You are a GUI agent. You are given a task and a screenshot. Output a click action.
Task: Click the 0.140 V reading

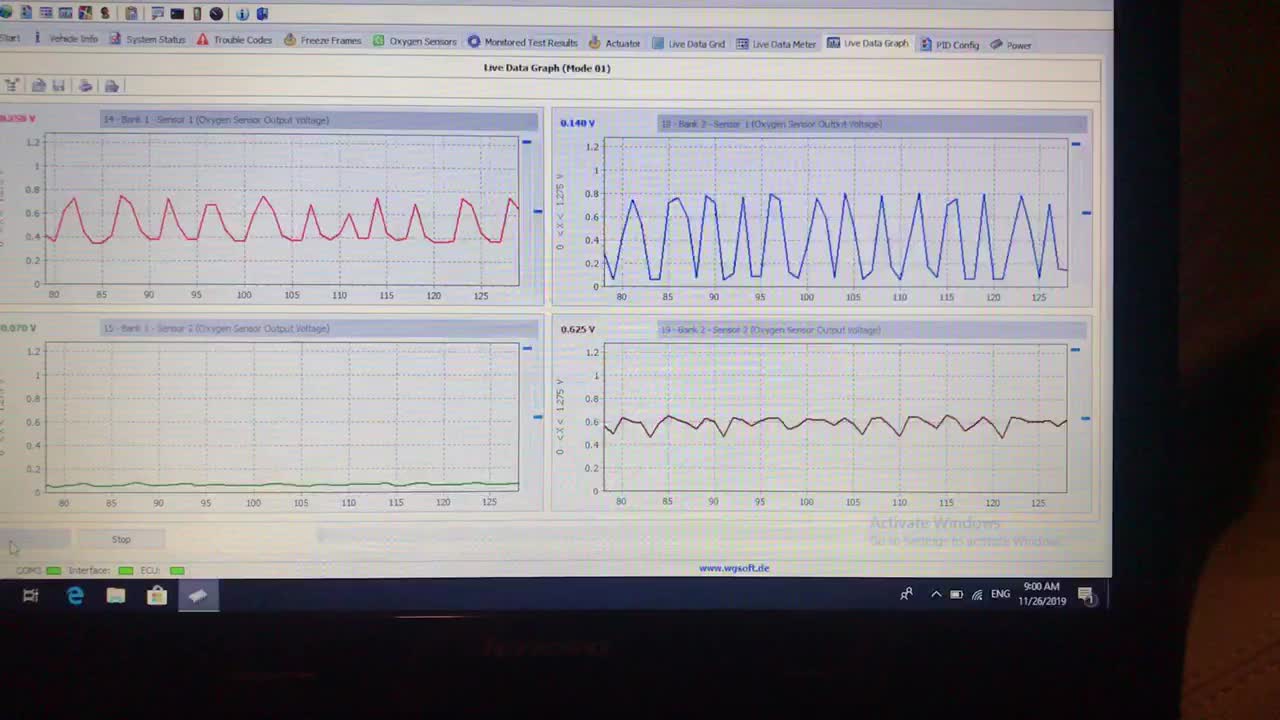[x=578, y=123]
